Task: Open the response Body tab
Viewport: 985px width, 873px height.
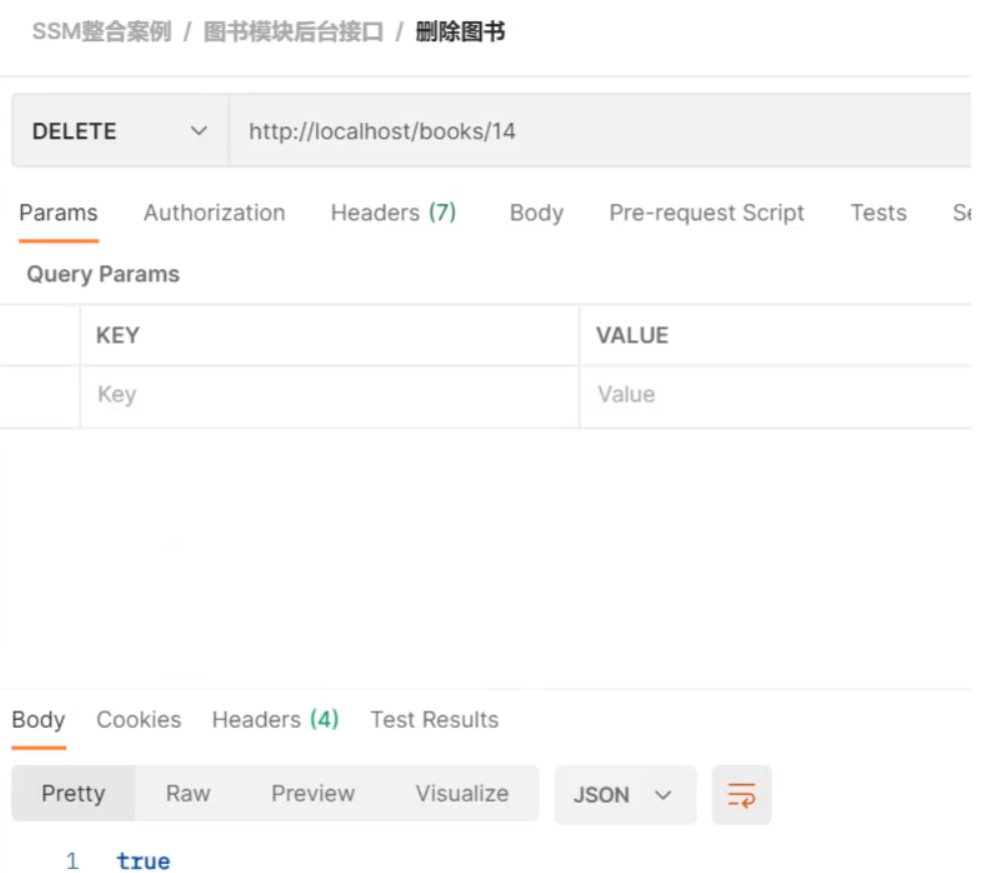Action: (x=38, y=719)
